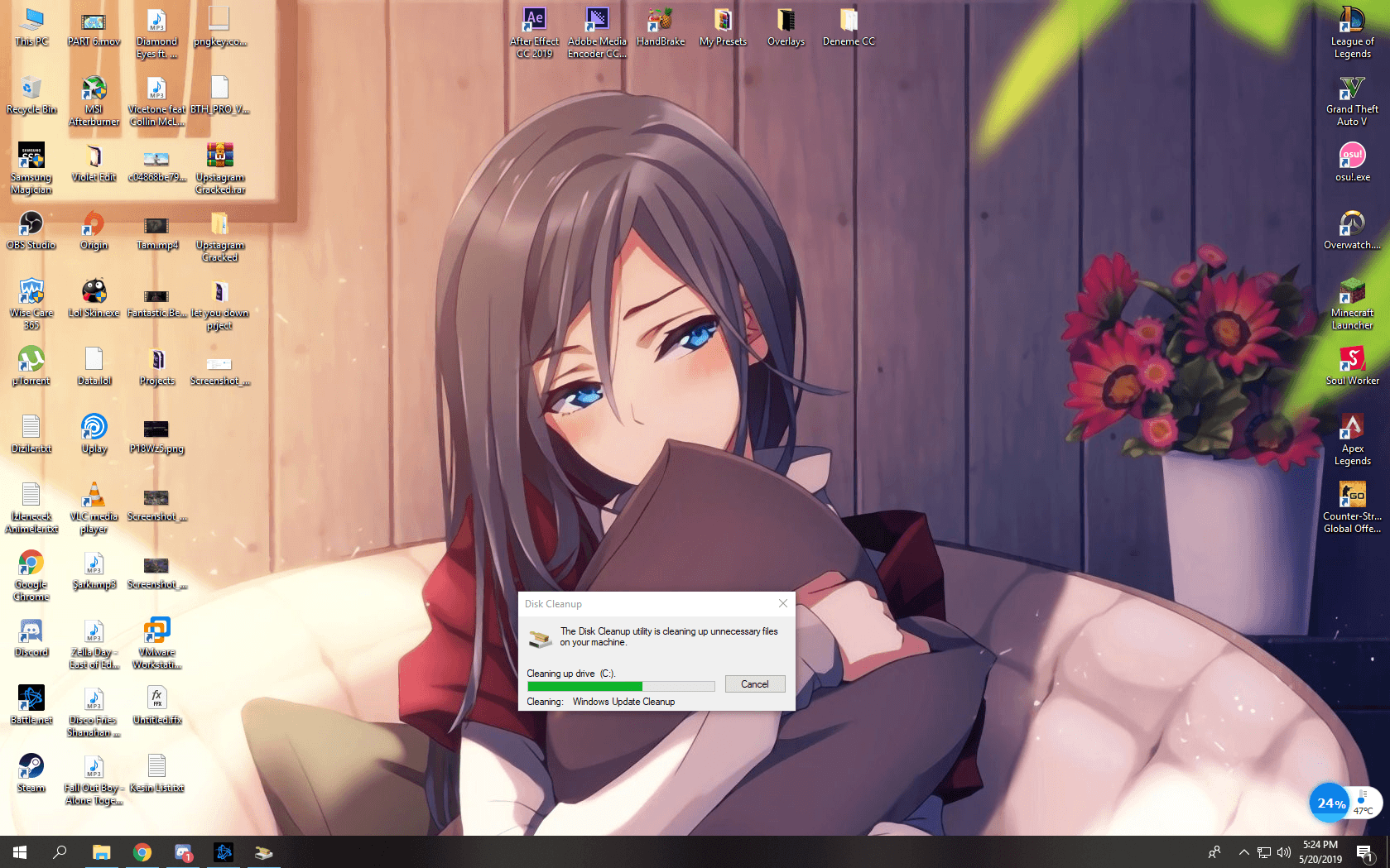Click the Minecraft Launcher icon
Viewport: 1390px width, 868px height.
tap(1352, 305)
